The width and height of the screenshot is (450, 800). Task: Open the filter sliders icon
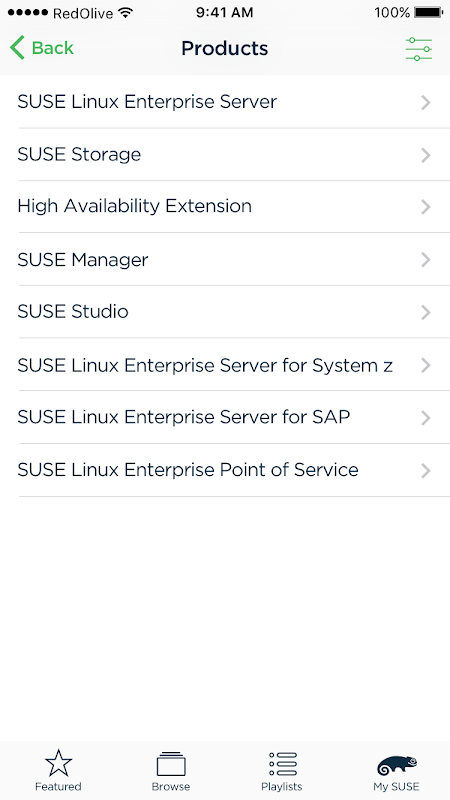(419, 49)
